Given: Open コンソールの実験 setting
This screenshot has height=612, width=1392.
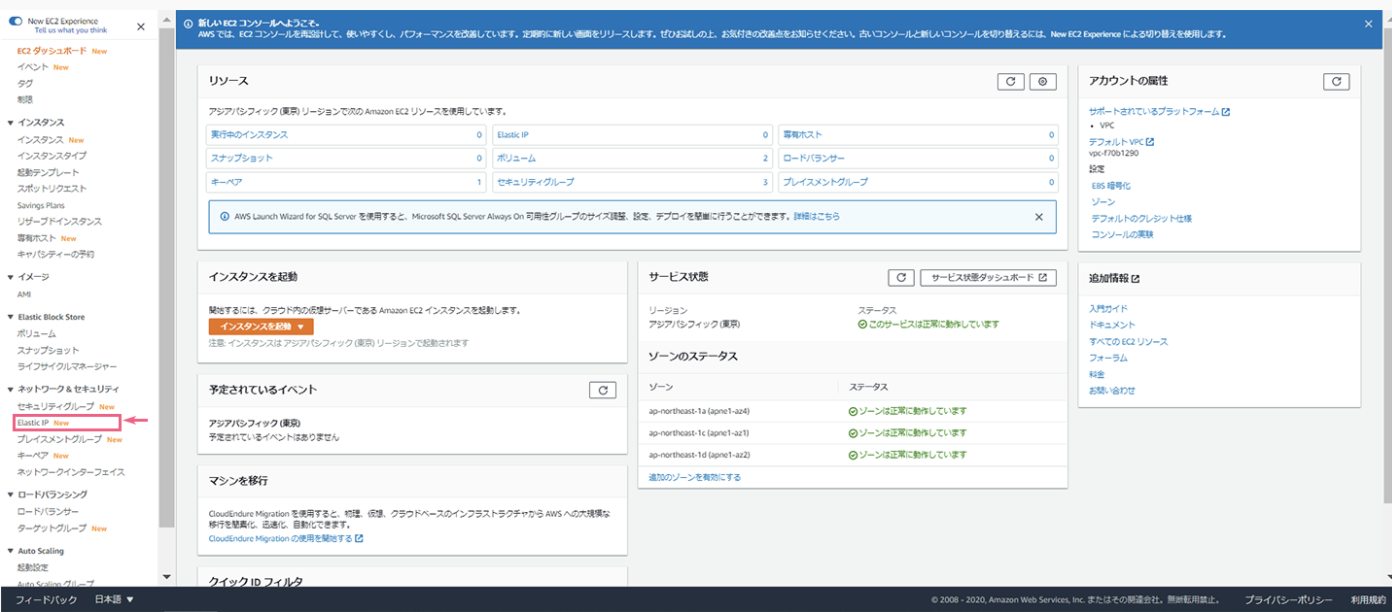Looking at the screenshot, I should pos(1123,234).
